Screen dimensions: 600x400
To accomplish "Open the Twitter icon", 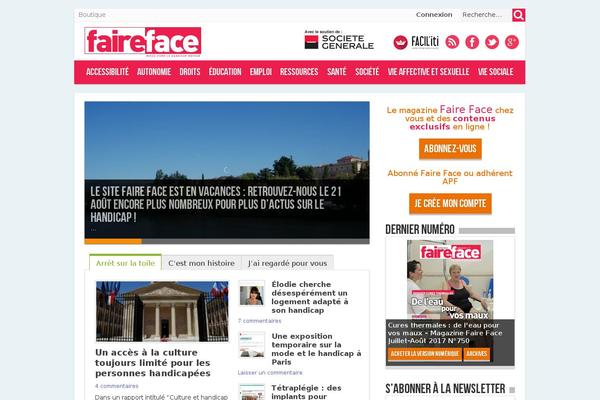I will point(492,42).
